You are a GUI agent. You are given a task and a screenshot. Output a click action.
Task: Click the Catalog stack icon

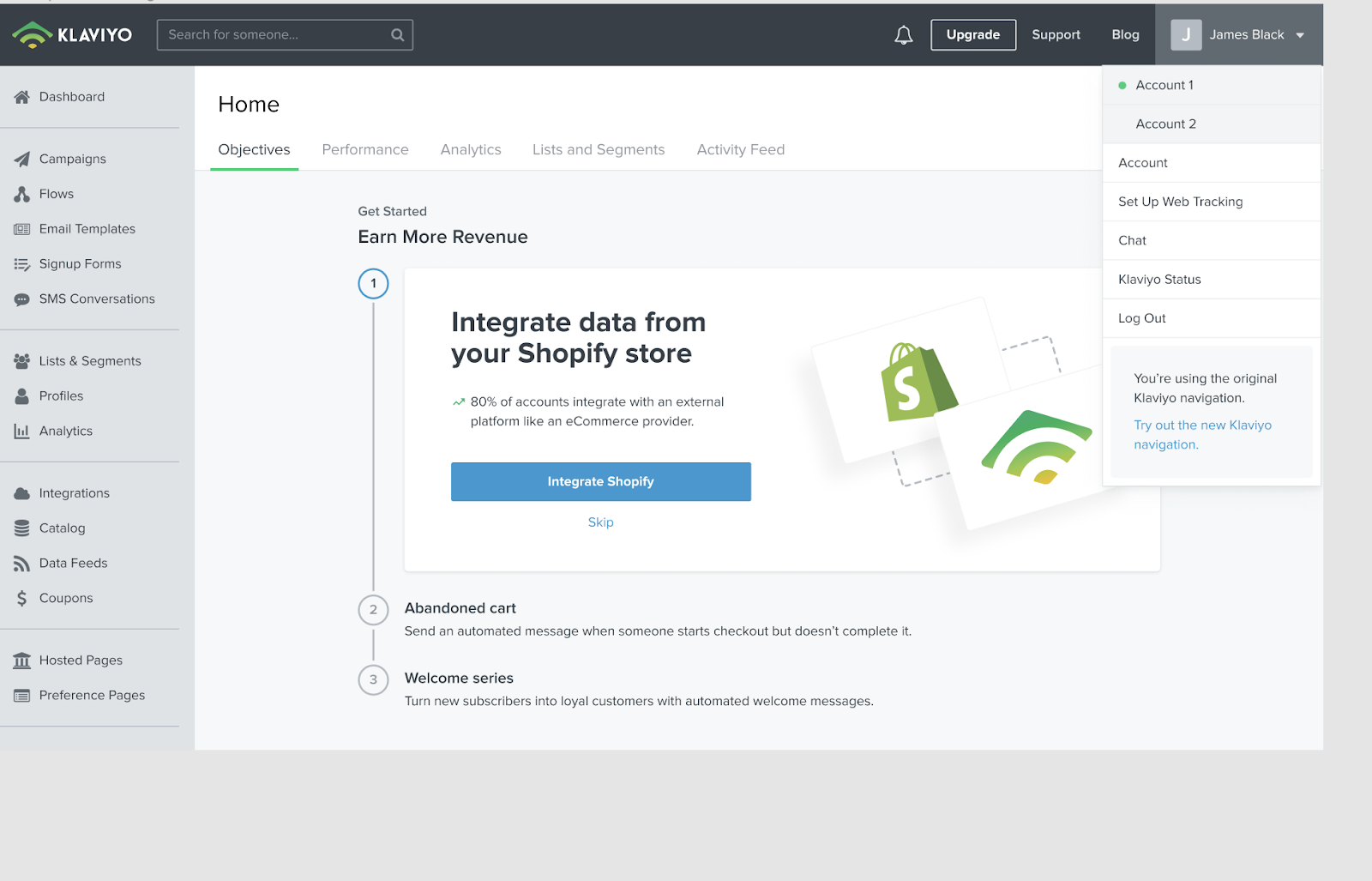pos(21,528)
